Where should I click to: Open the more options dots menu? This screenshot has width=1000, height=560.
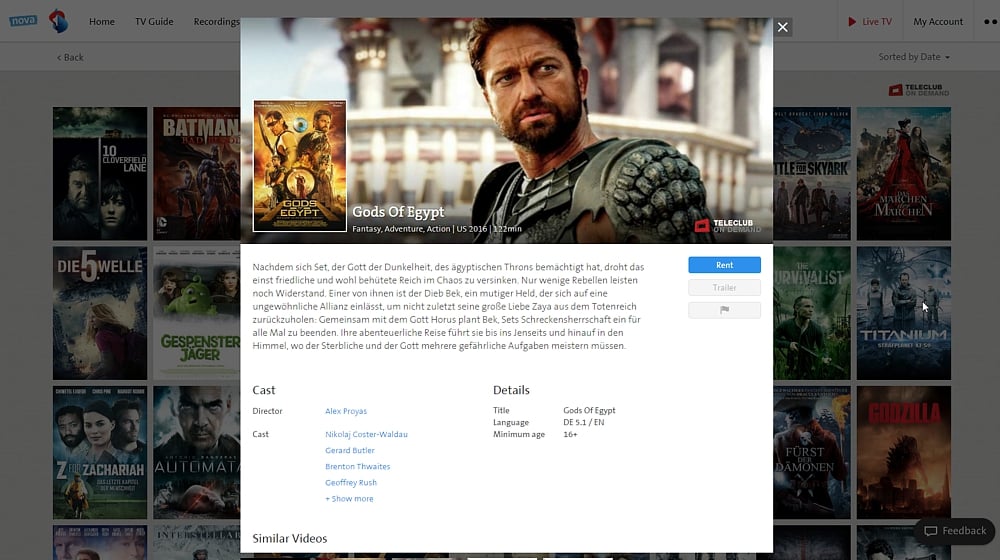990,22
